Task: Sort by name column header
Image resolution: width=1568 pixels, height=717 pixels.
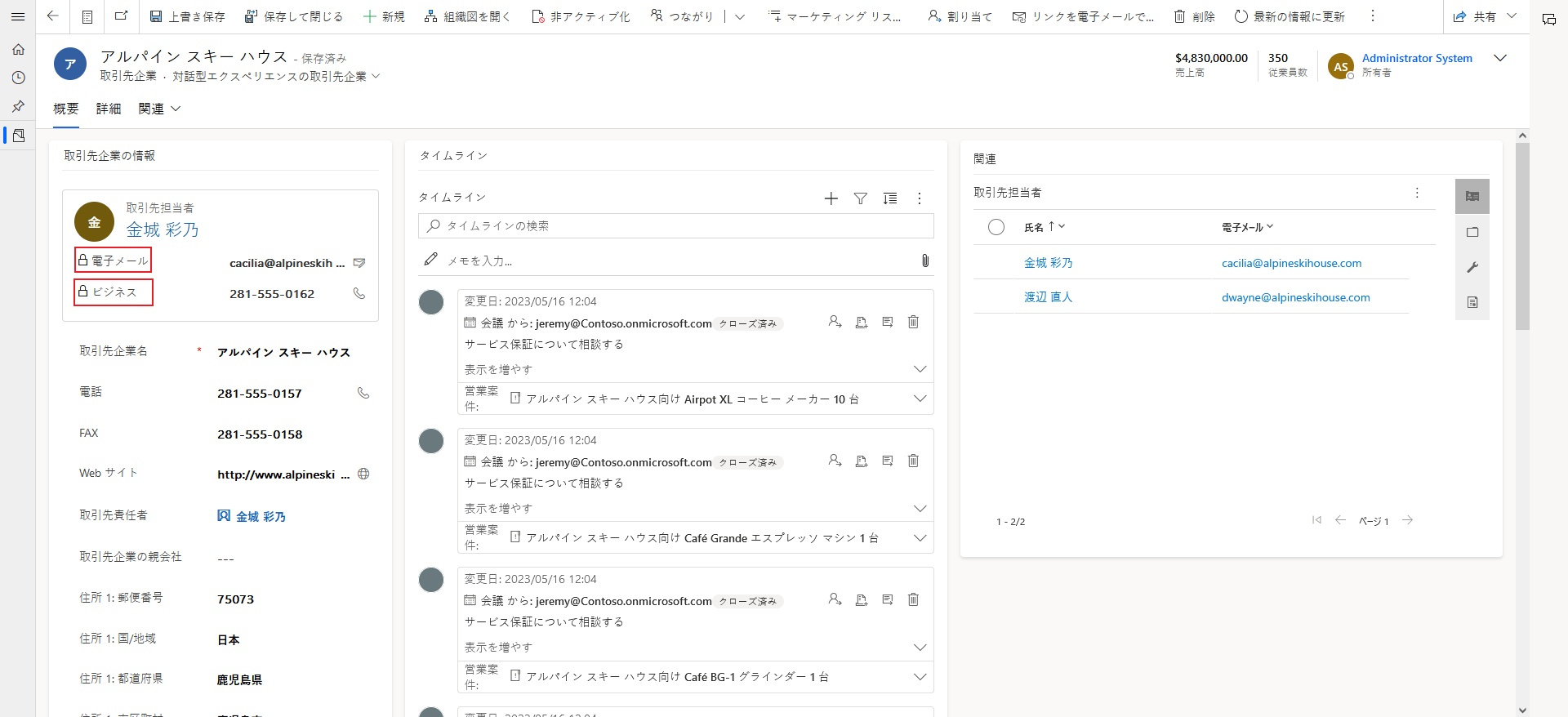Action: point(1045,227)
